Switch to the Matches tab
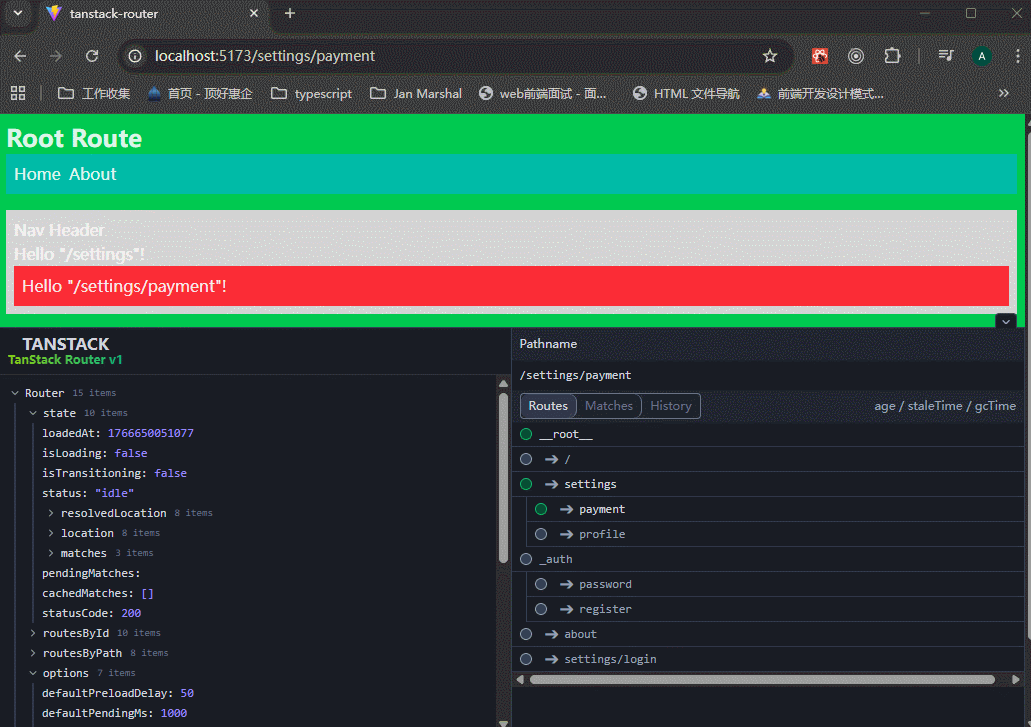Viewport: 1031px width, 727px height. (608, 406)
